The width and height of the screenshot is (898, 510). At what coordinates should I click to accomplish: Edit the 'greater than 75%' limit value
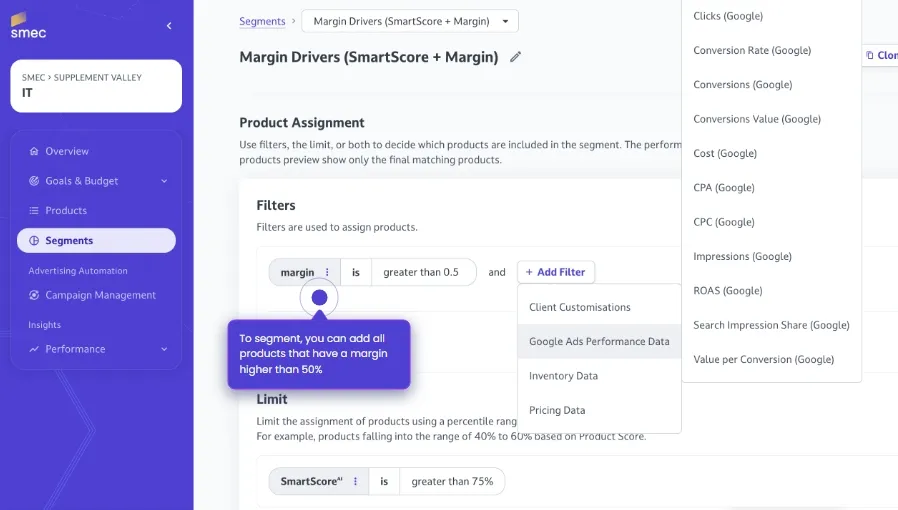pyautogui.click(x=452, y=481)
